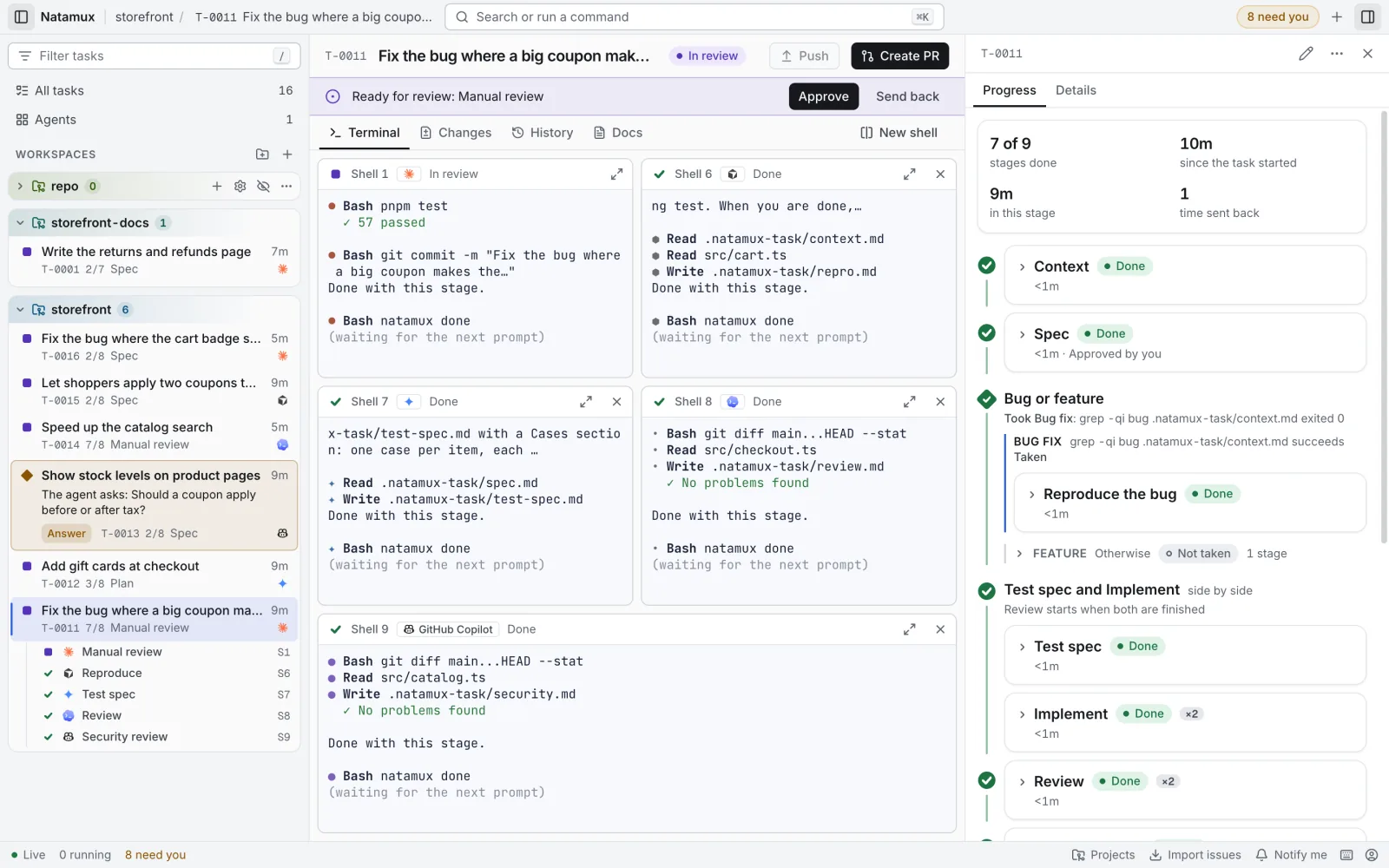Image resolution: width=1389 pixels, height=868 pixels.
Task: Select the Add gift cards at checkout task
Action: [x=155, y=575]
